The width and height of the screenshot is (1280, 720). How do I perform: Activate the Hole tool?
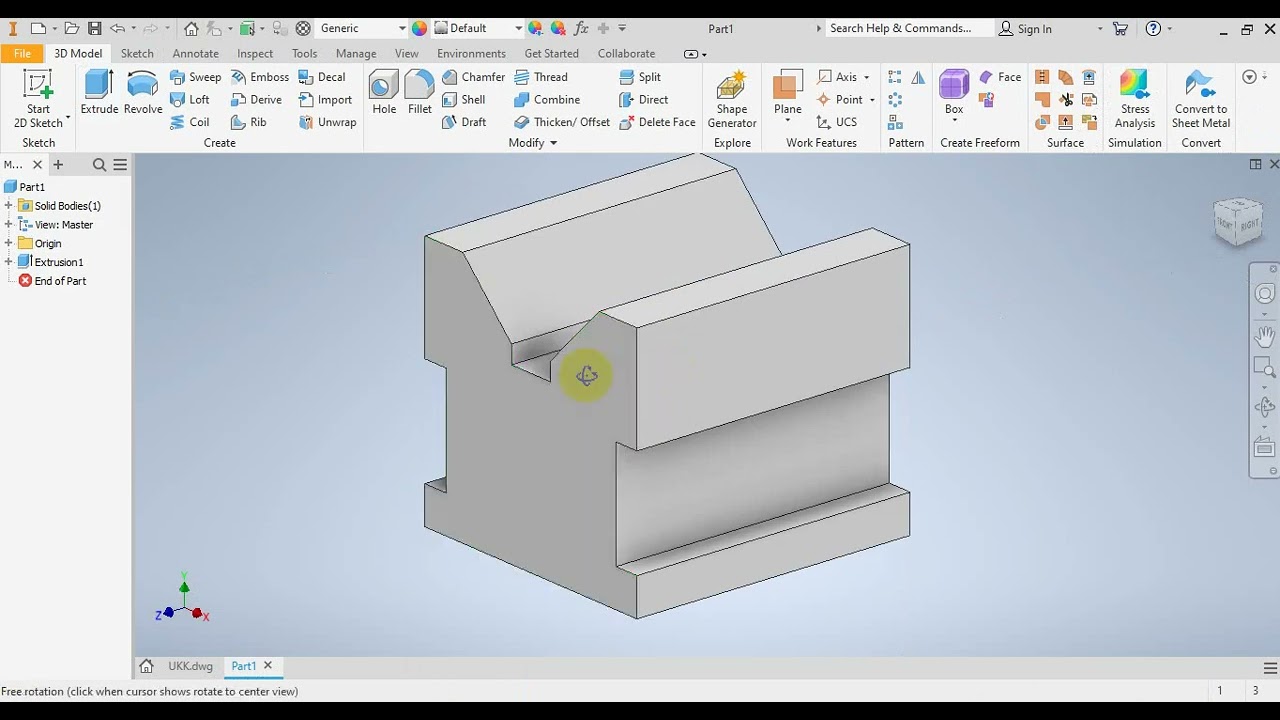pyautogui.click(x=384, y=93)
